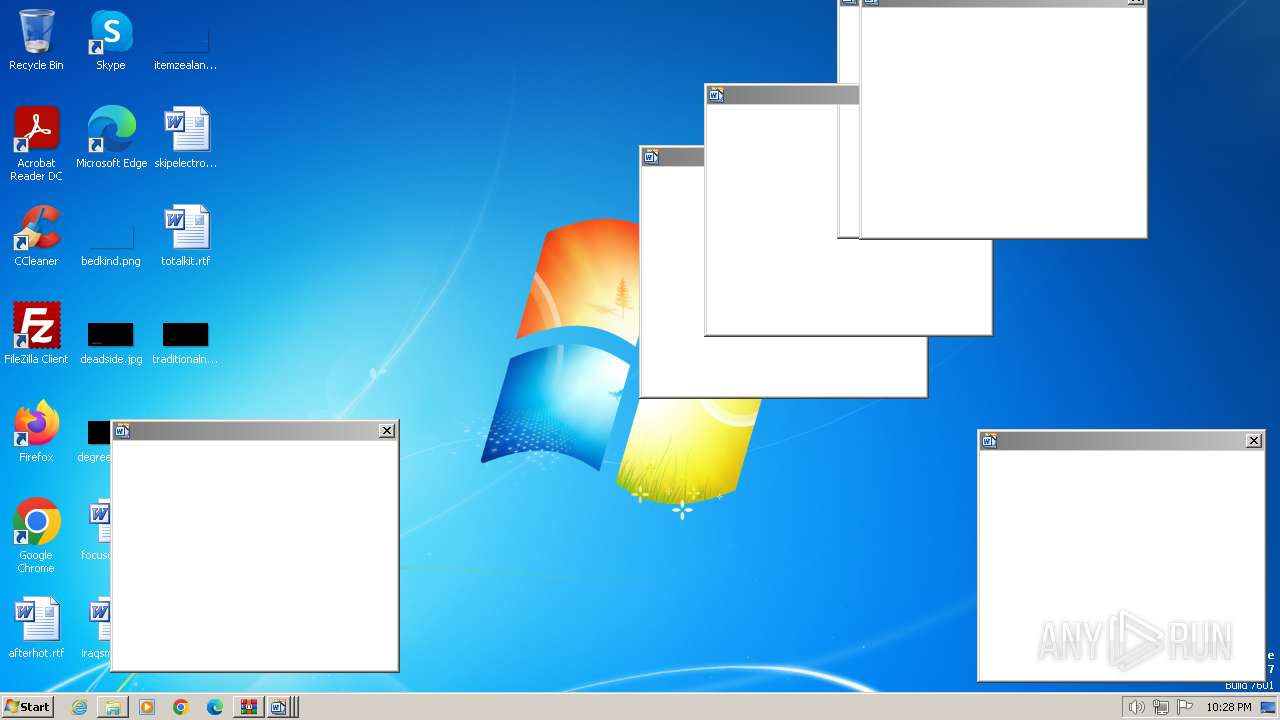Switch to WinRAR taskbar button
This screenshot has width=1280, height=720.
249,707
